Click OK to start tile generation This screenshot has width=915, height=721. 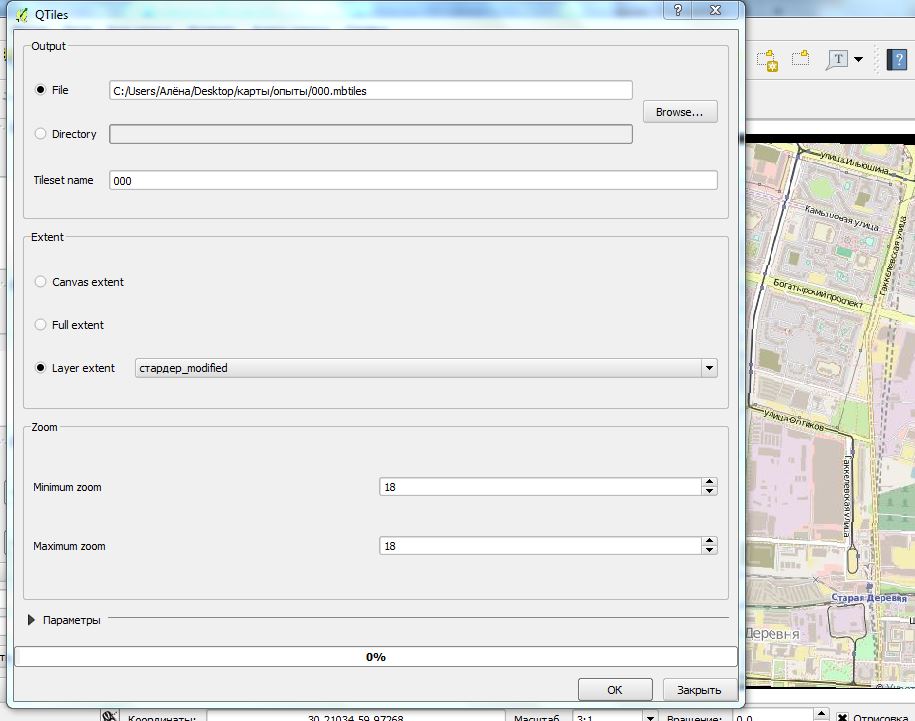click(615, 690)
